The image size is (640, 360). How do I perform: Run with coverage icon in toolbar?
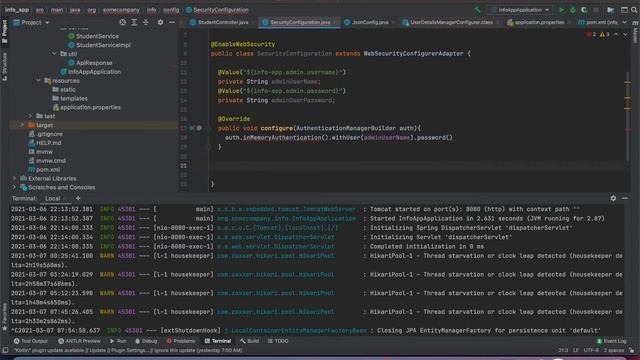(x=584, y=10)
